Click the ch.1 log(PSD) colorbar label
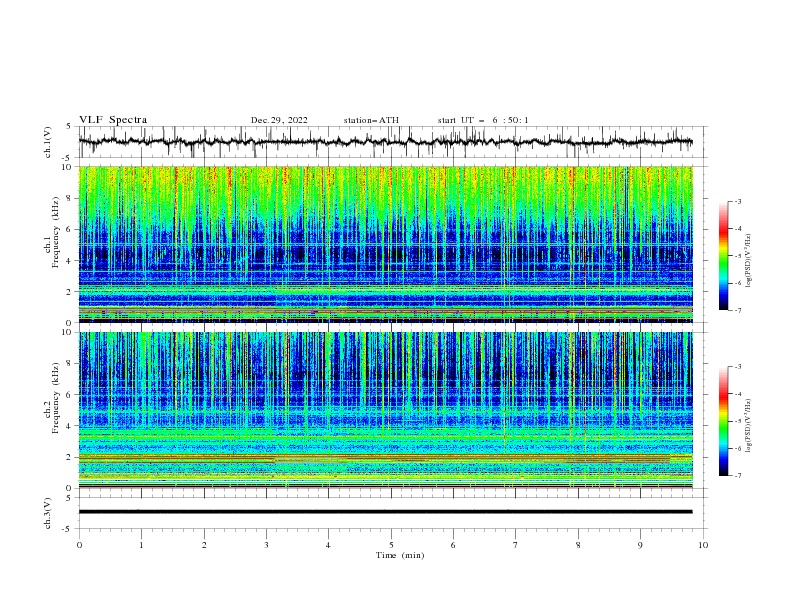Image resolution: width=792 pixels, height=612 pixels. [x=749, y=261]
